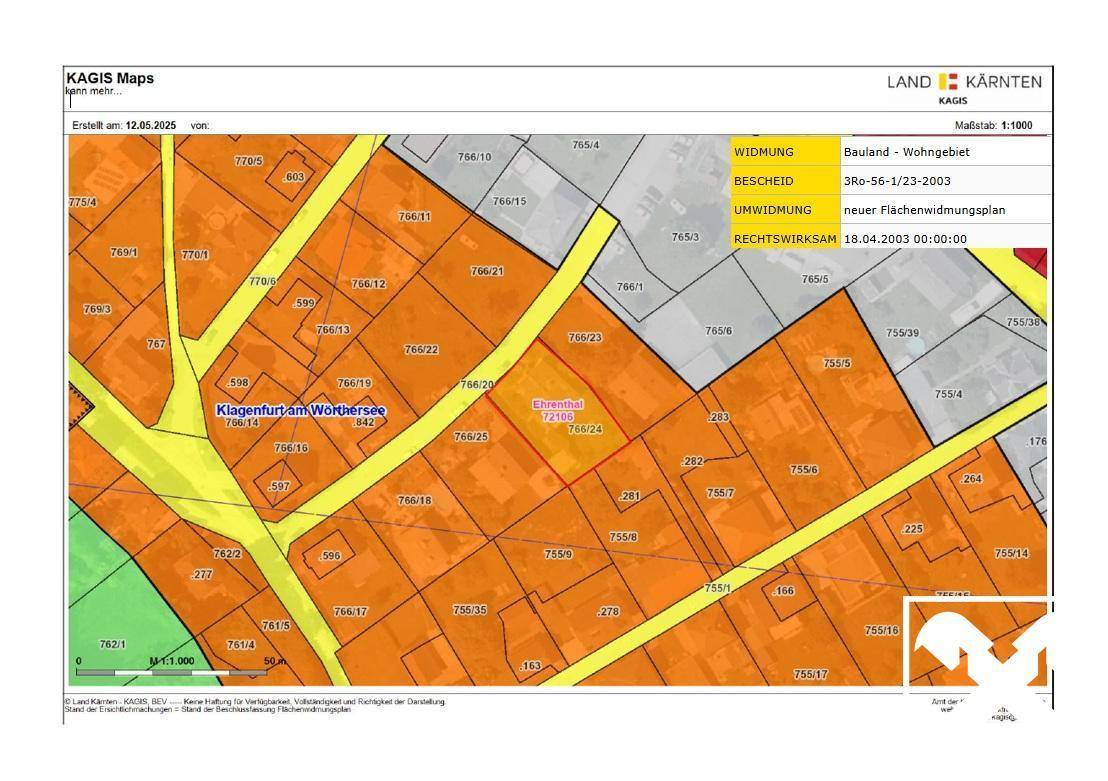This screenshot has width=1108, height=781.
Task: Click parcel label 766/13
Action: (x=333, y=329)
